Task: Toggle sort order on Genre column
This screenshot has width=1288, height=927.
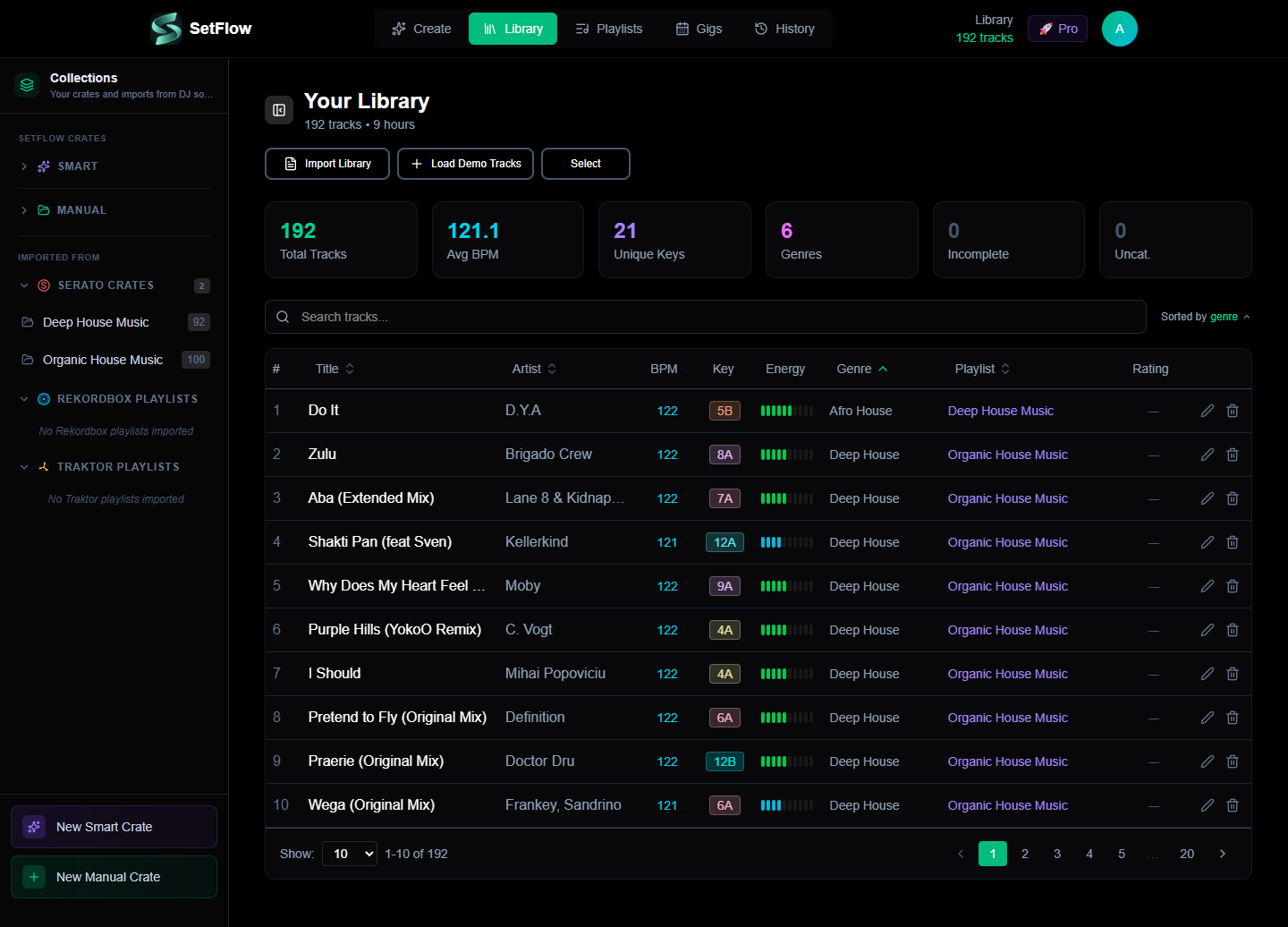Action: click(x=862, y=369)
